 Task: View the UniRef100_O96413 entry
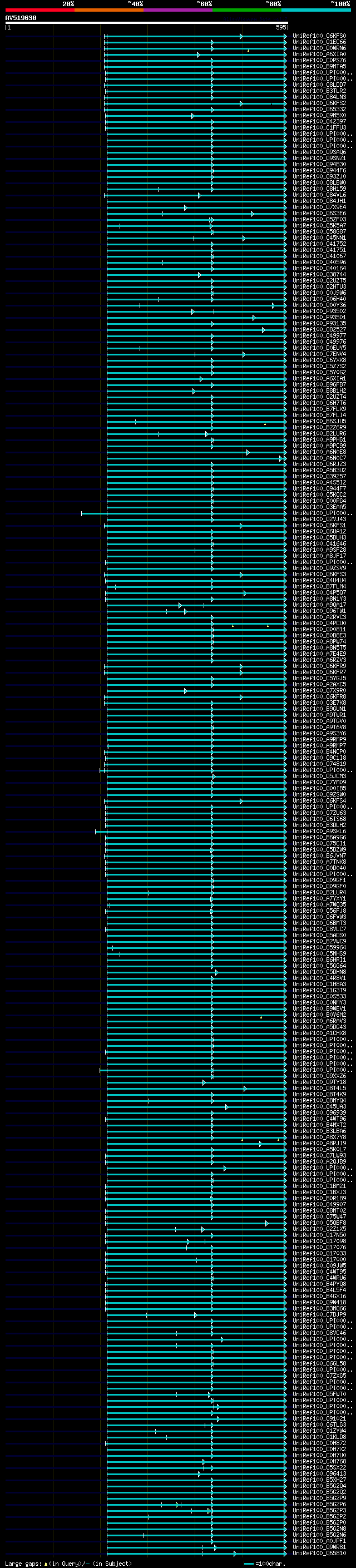319,1473
